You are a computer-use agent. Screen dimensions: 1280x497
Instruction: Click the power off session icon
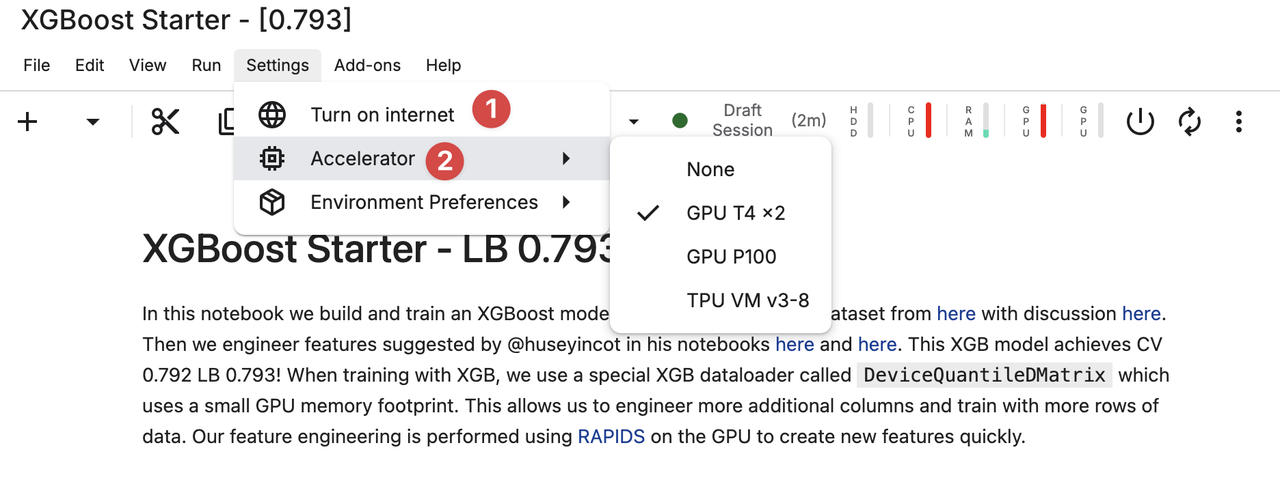[1140, 122]
